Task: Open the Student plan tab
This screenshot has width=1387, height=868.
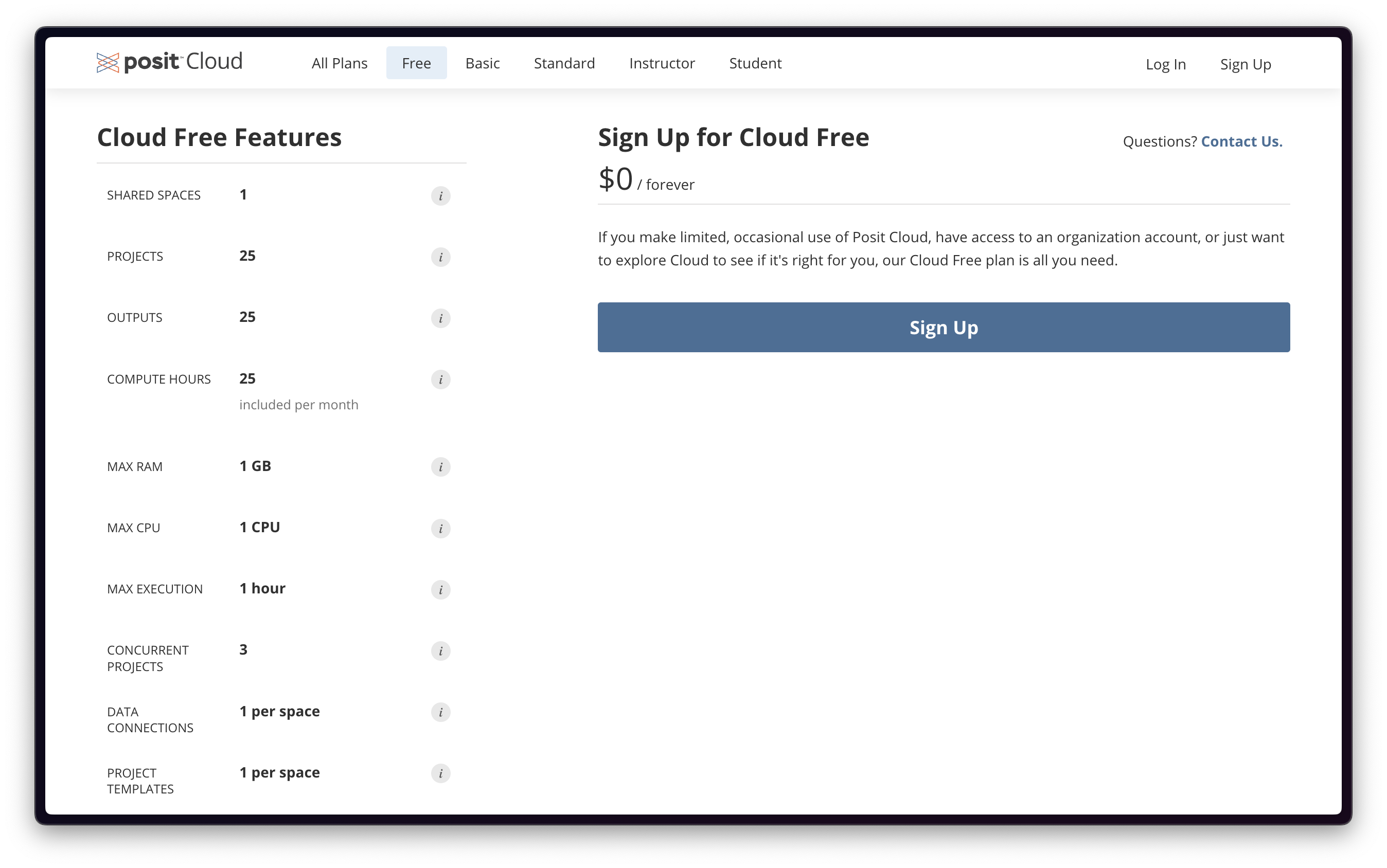Action: pyautogui.click(x=755, y=63)
